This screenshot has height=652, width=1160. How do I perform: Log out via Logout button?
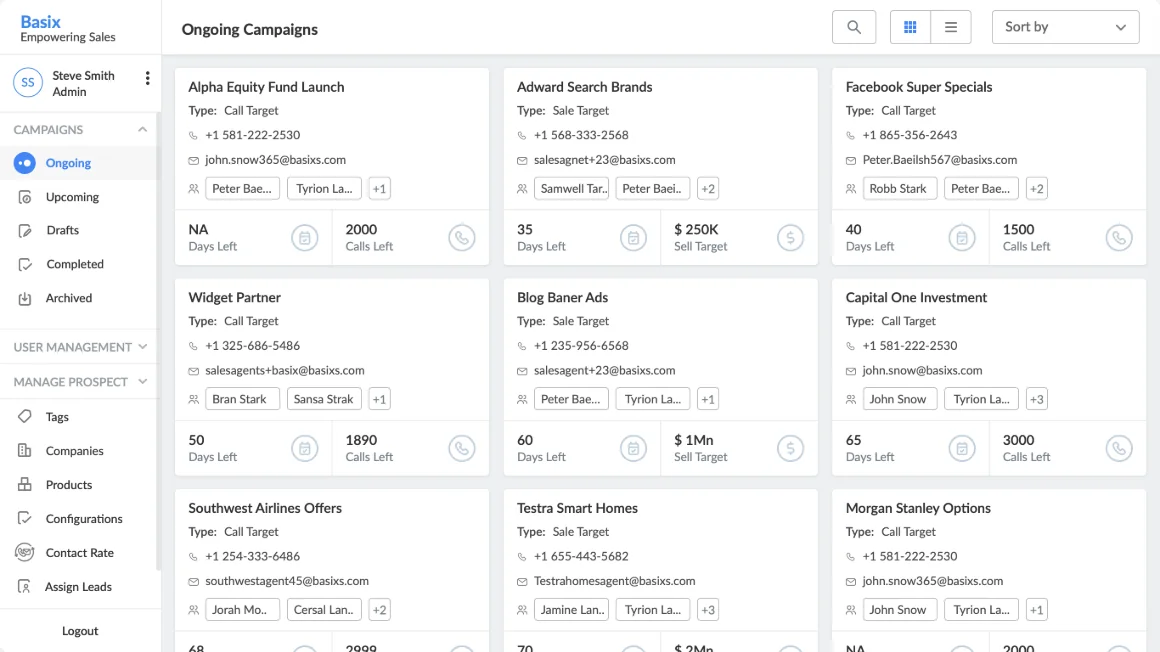tap(80, 631)
